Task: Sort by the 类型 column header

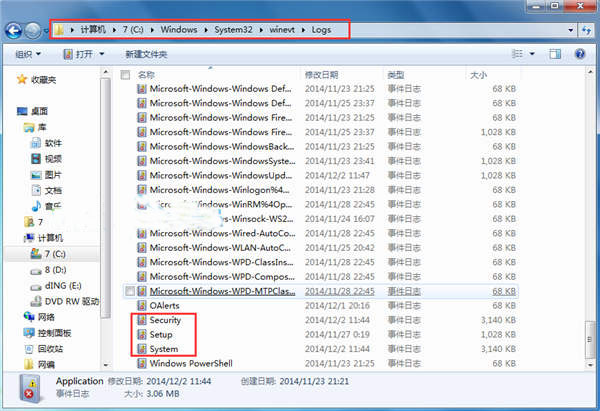Action: 396,75
